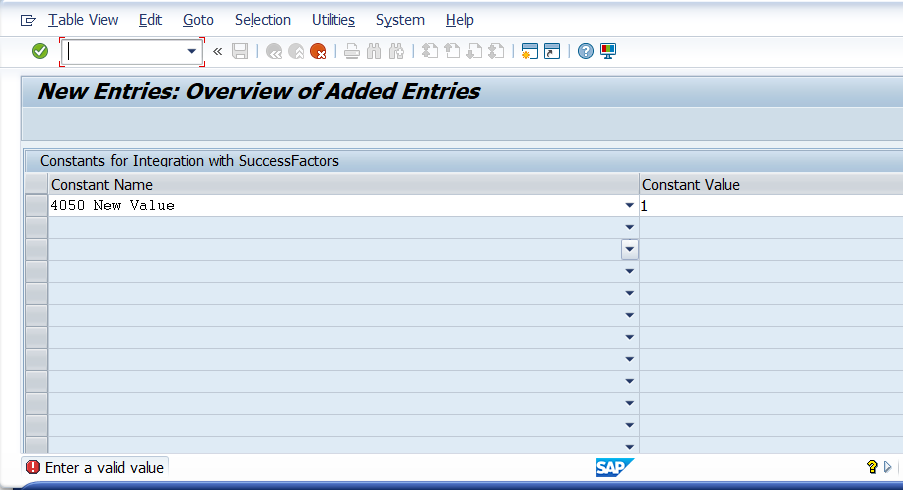Click the Constant Value column header

772,184
